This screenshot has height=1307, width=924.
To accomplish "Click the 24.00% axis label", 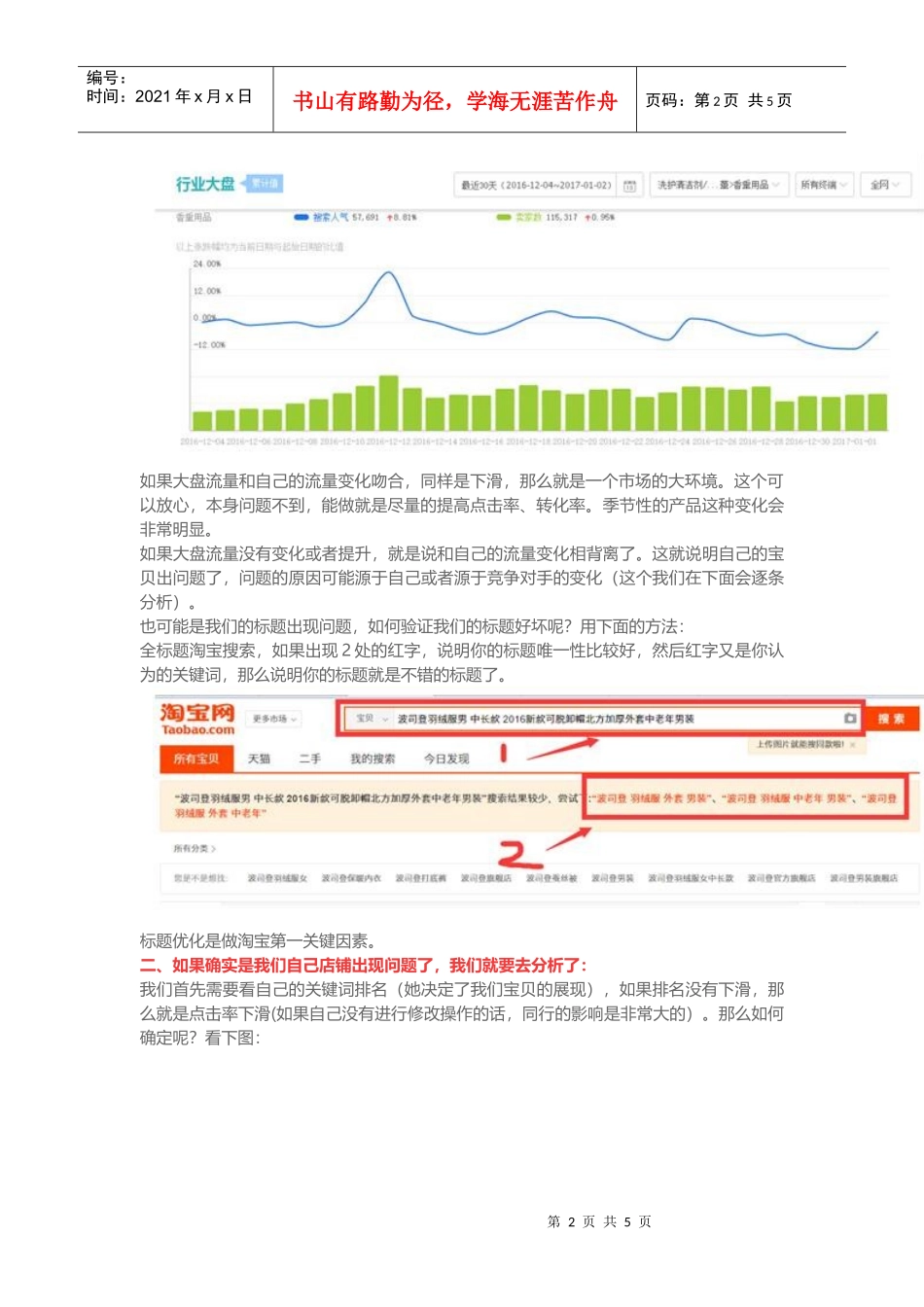I will [x=207, y=264].
